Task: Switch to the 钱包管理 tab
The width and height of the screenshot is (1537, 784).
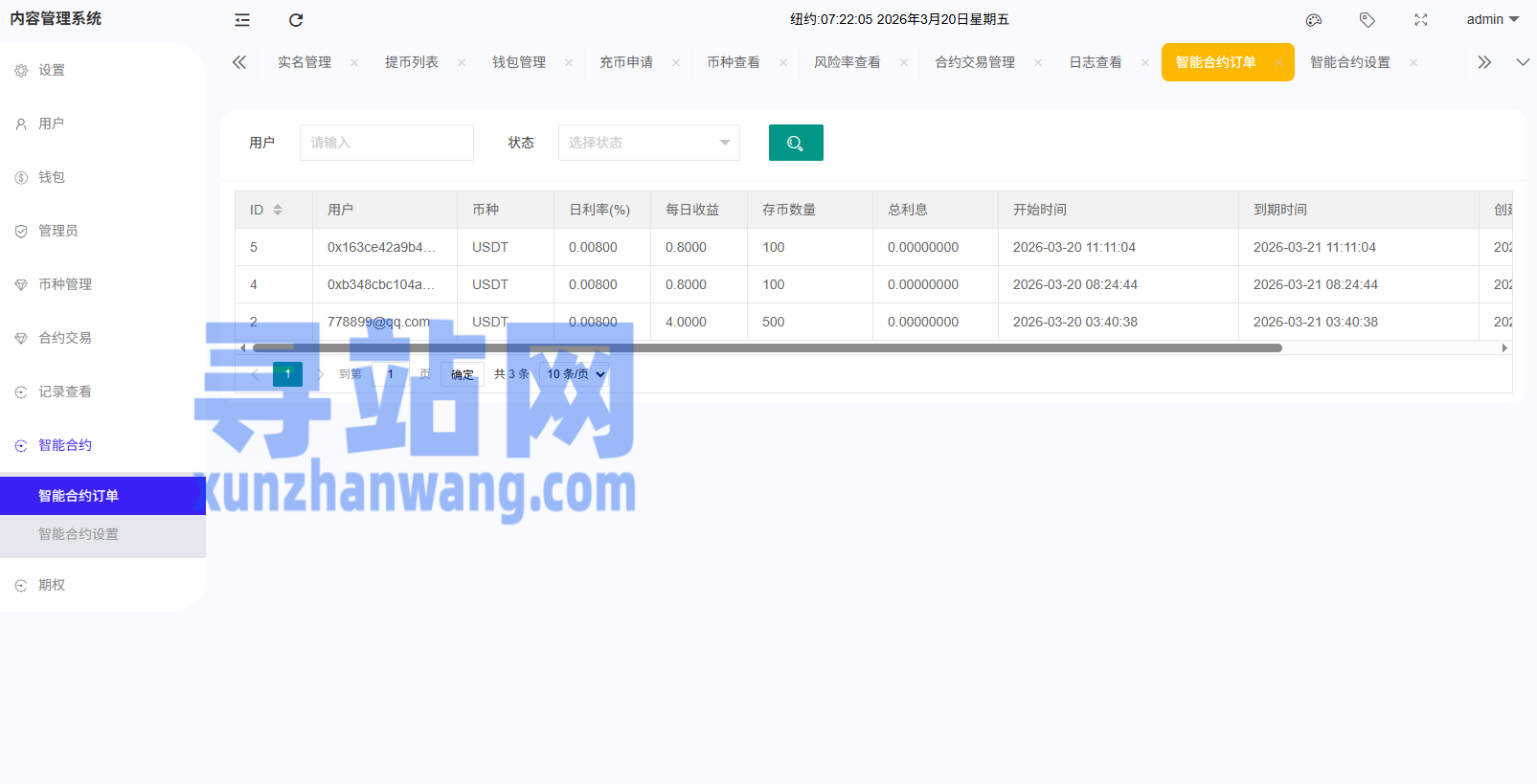Action: point(518,62)
